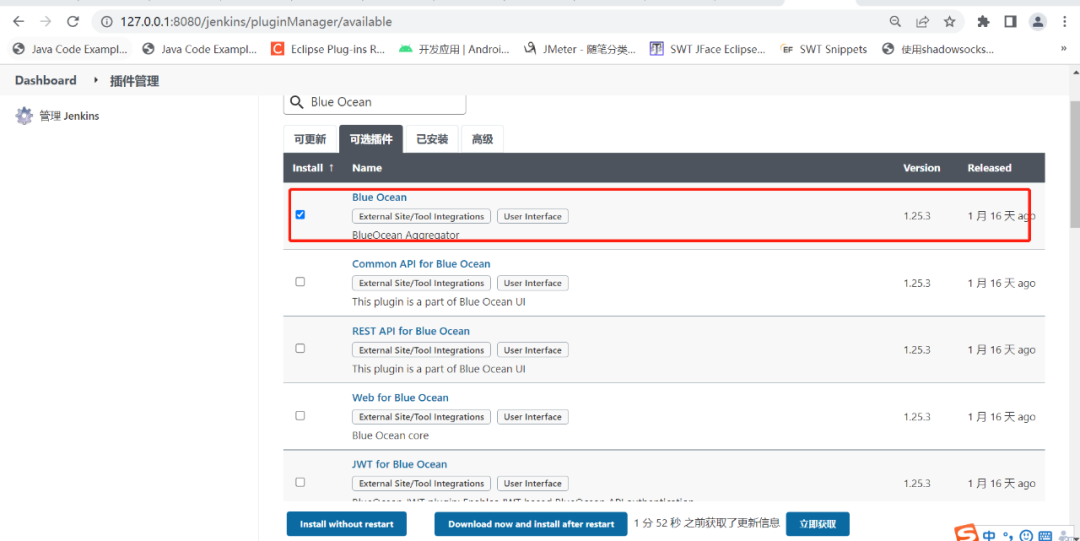Toggle the Sogou 中 language mode icon
The width and height of the screenshot is (1080, 541).
(989, 535)
